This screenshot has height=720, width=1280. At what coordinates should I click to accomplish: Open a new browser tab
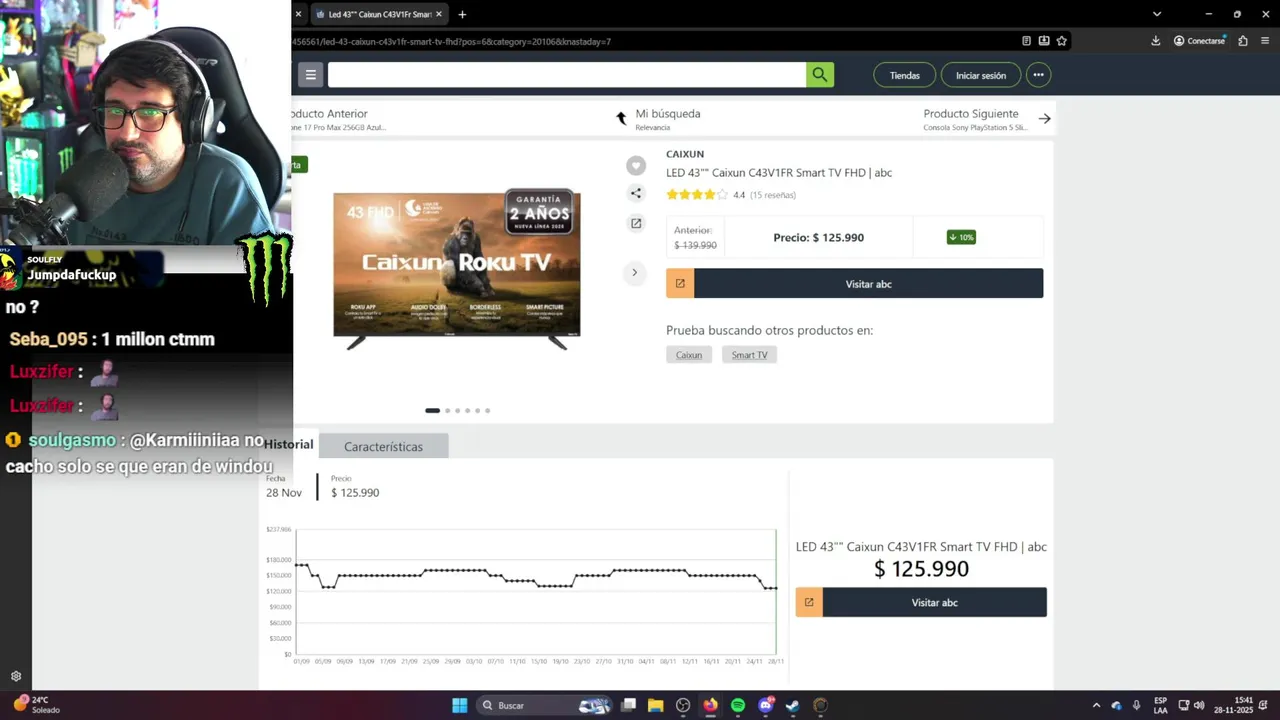462,14
